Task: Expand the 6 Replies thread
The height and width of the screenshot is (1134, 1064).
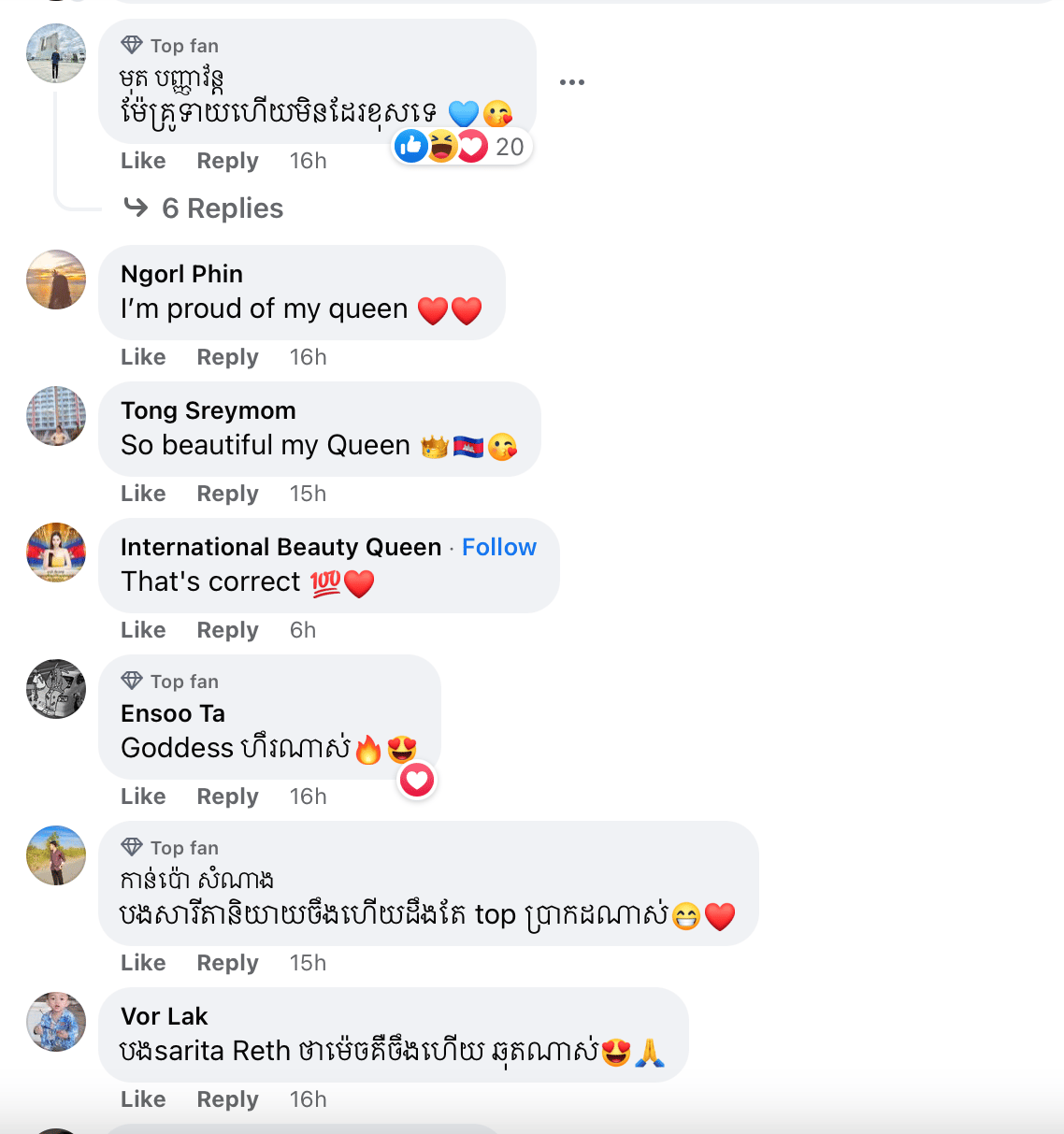Action: tap(223, 208)
